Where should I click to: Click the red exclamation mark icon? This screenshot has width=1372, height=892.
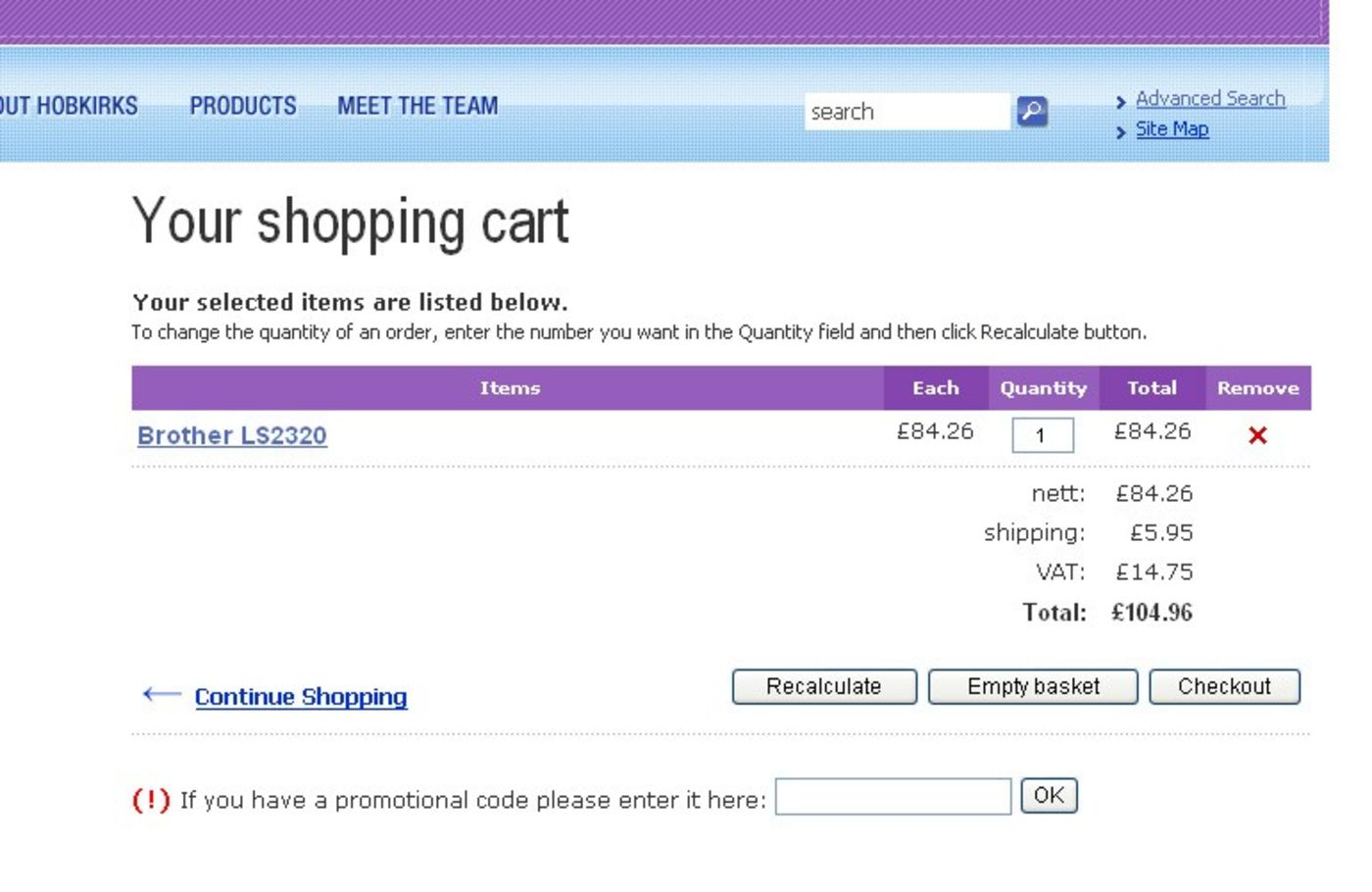pyautogui.click(x=151, y=800)
